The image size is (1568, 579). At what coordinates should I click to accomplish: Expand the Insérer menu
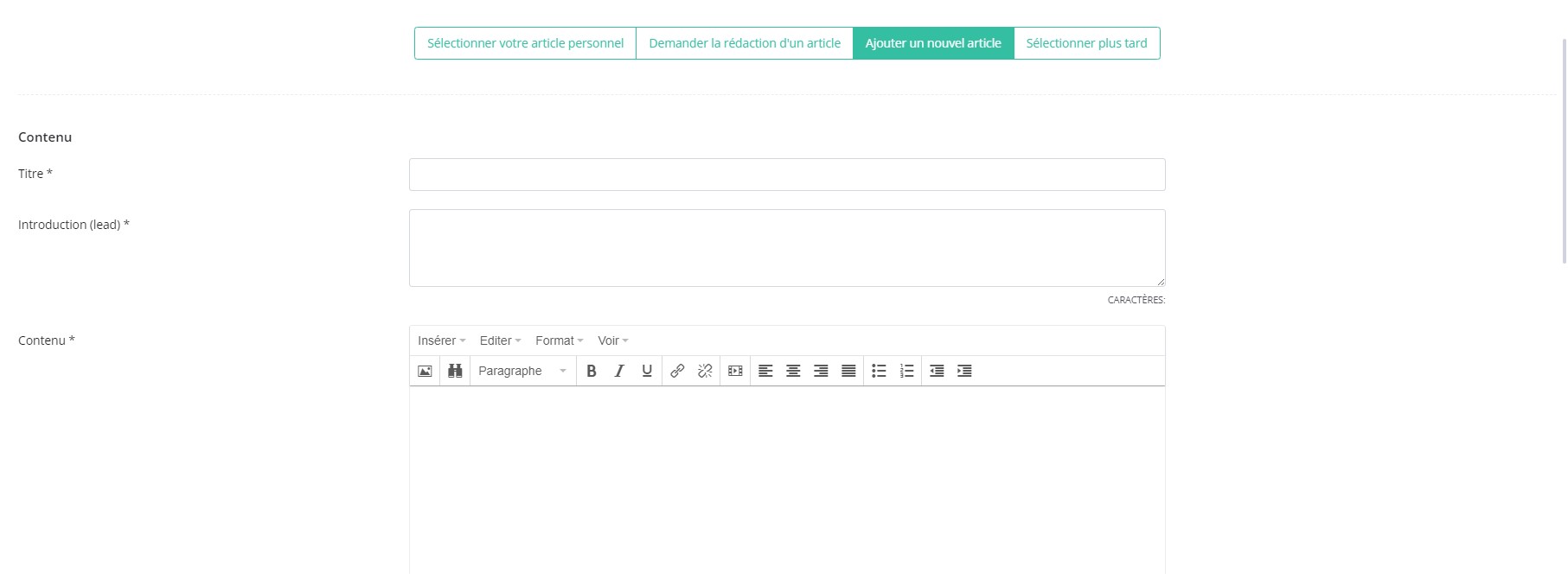click(441, 340)
